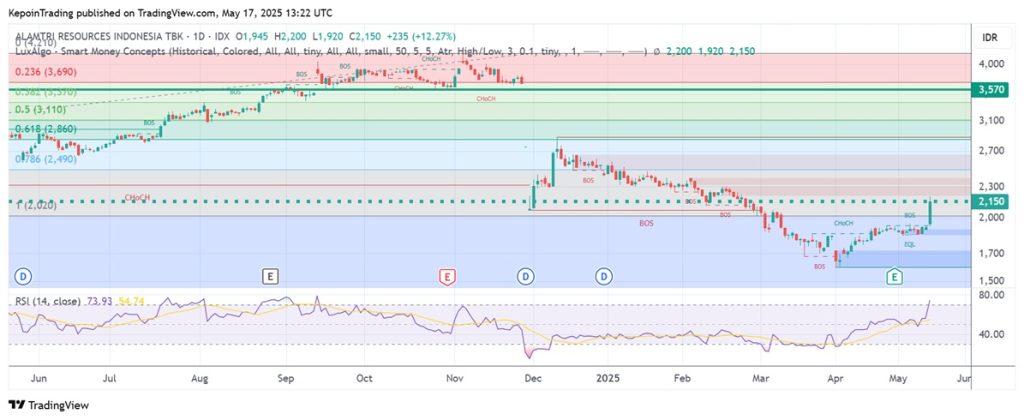
Task: Click the red earnings E marker near November
Action: [x=447, y=275]
